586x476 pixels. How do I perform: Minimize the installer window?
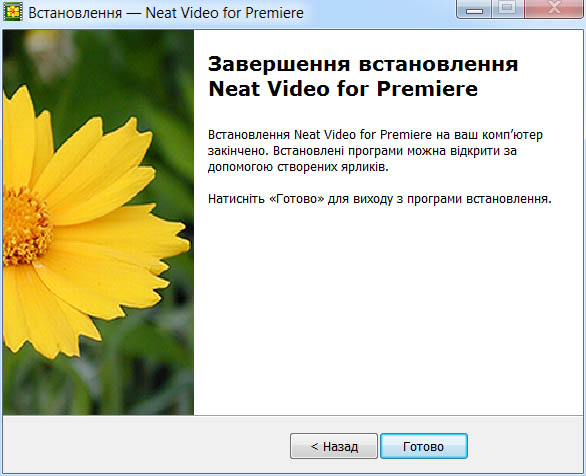[474, 8]
